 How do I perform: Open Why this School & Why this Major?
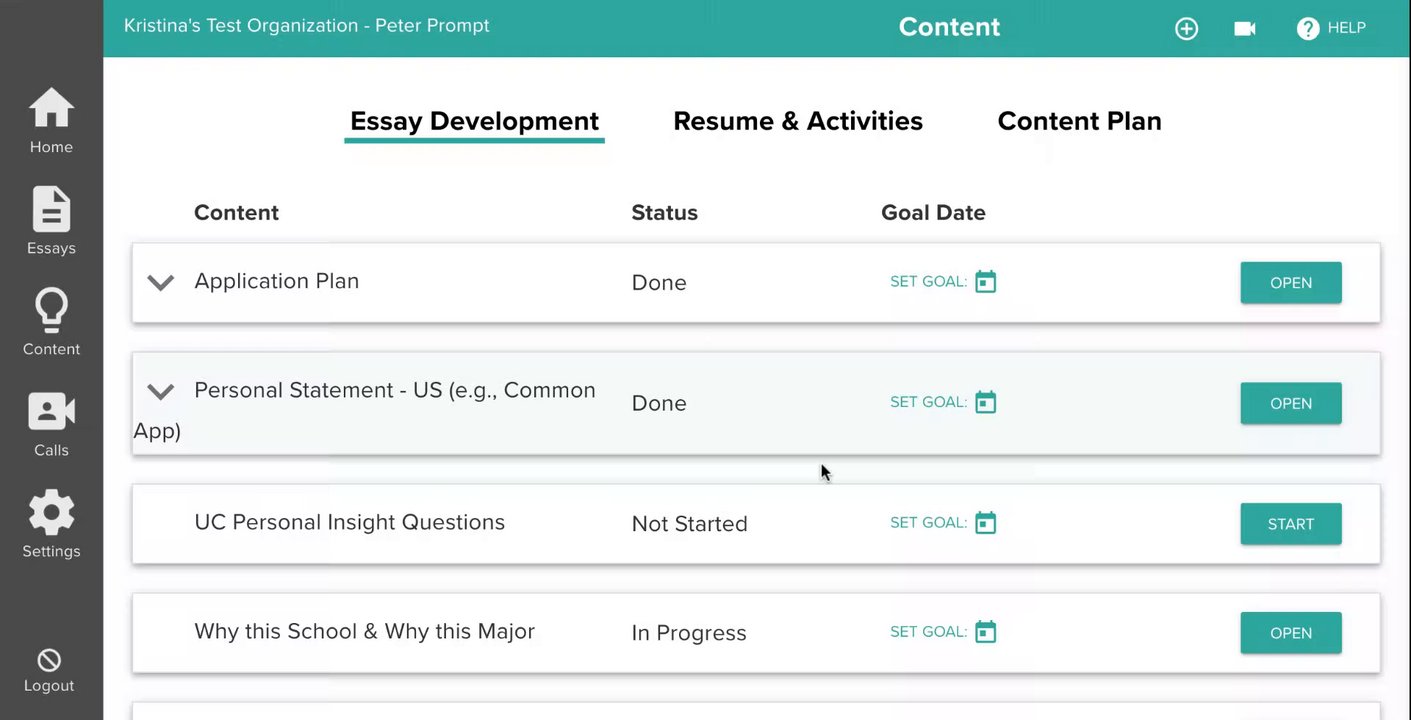point(1290,633)
